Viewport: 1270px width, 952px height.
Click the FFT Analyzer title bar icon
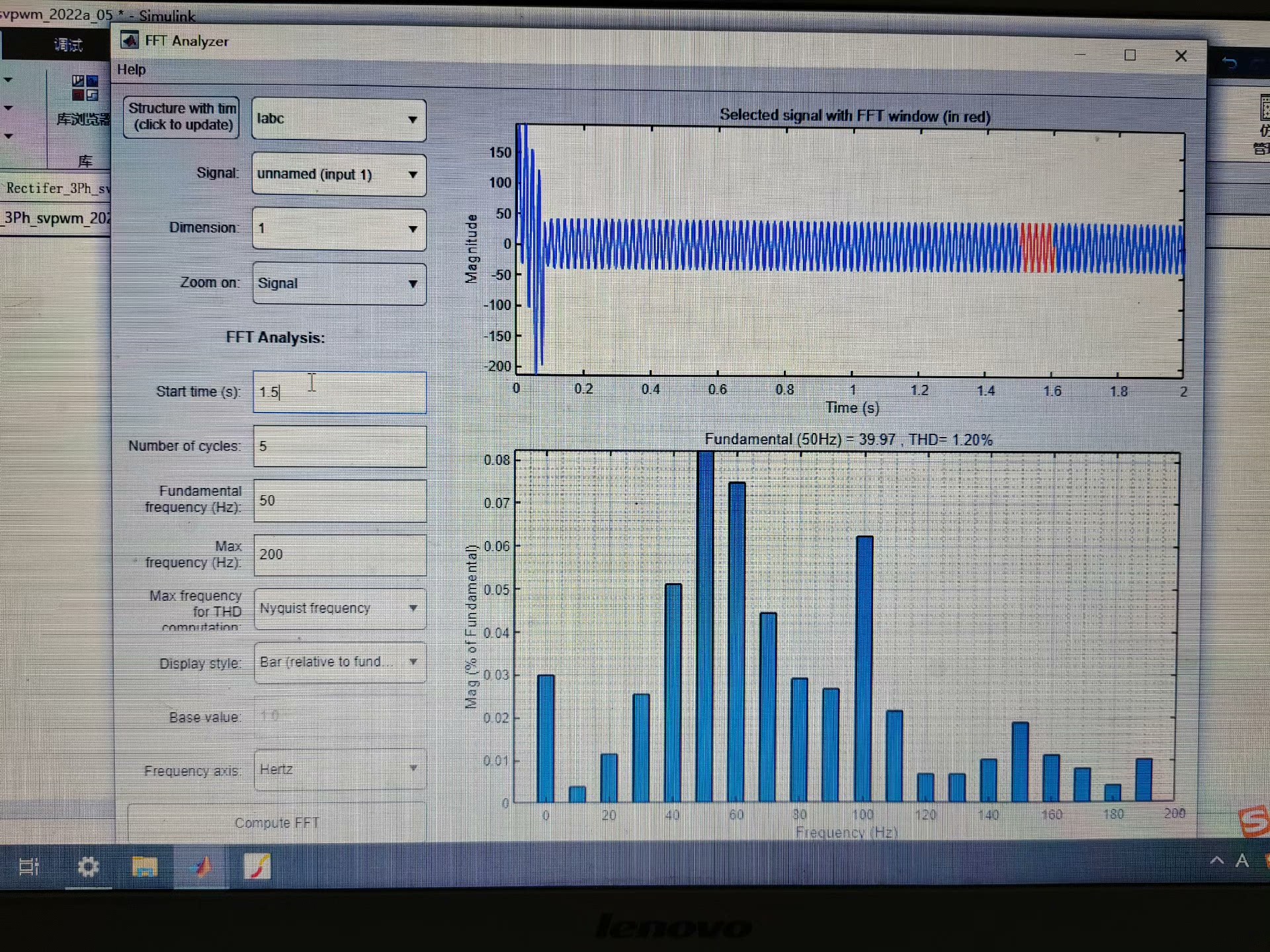click(x=130, y=40)
